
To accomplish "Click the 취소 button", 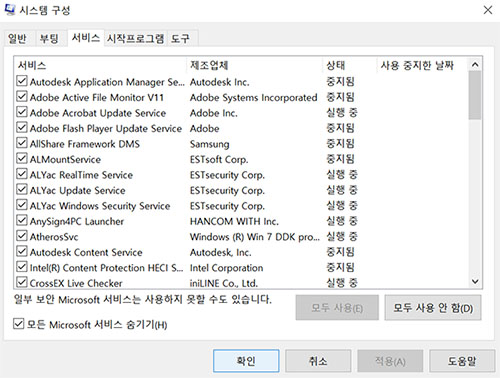I will (318, 361).
